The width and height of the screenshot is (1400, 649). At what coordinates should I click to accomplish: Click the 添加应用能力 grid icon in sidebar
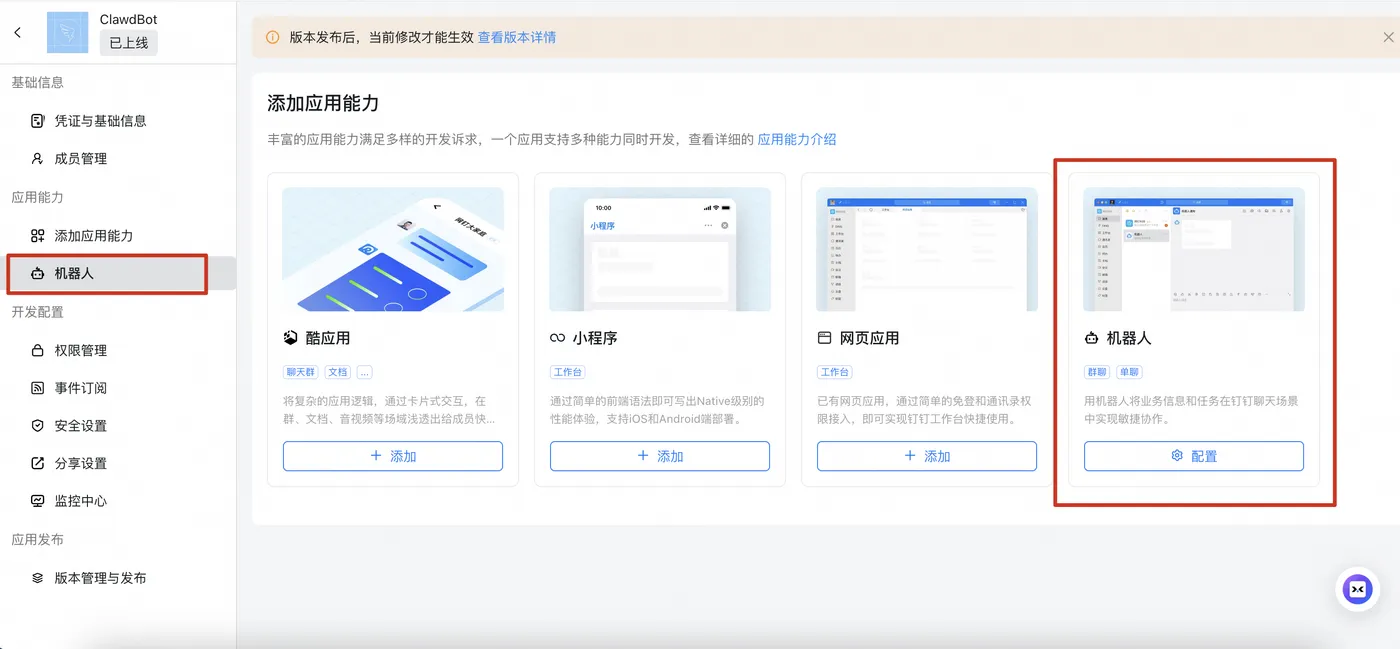(x=38, y=236)
